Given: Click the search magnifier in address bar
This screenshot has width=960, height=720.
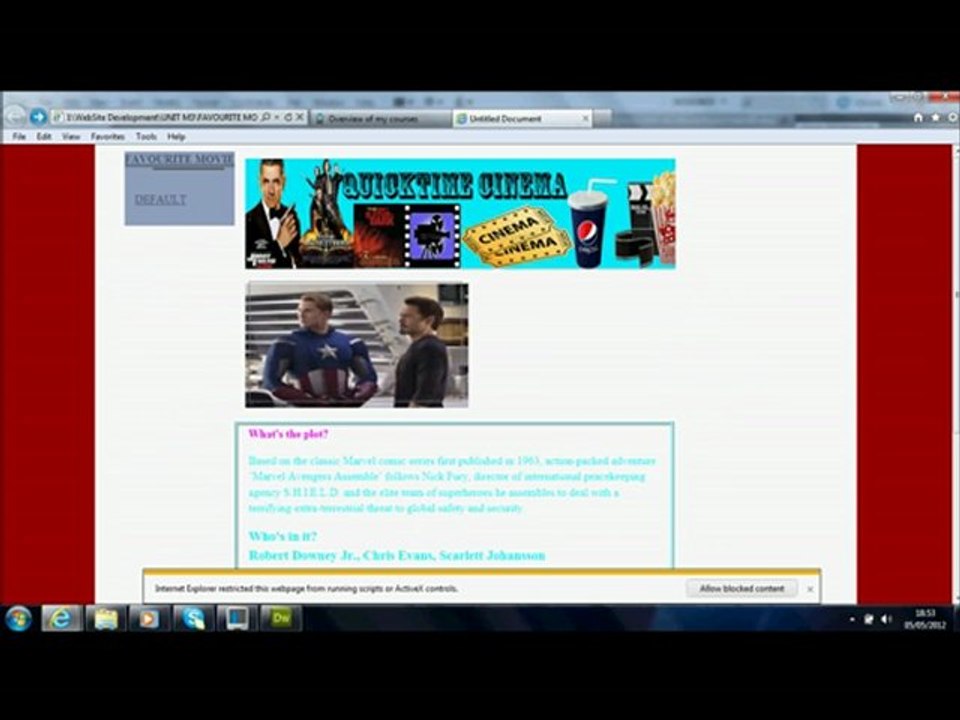Looking at the screenshot, I should coord(266,116).
